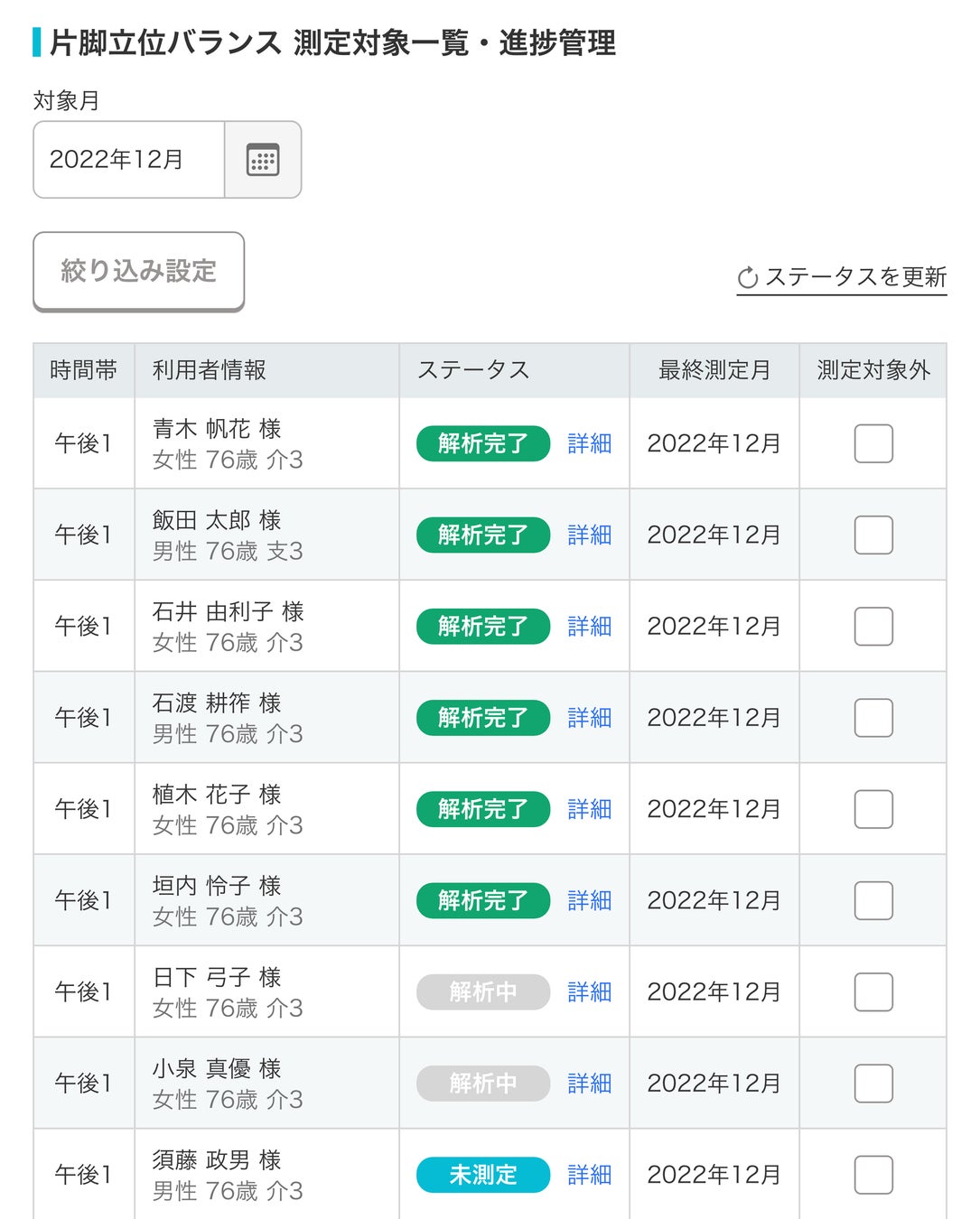Click the ステータスを更新 refresh icon
This screenshot has height=1219, width=980.
(748, 278)
